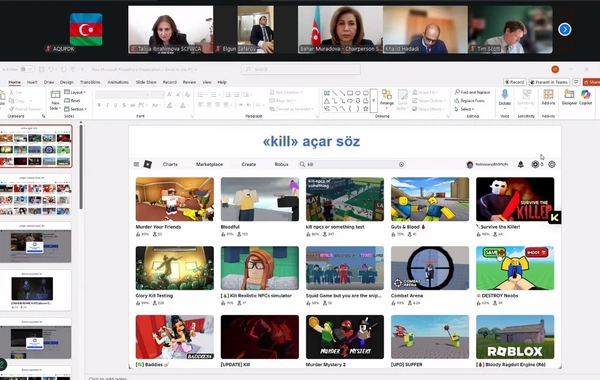Image resolution: width=600 pixels, height=380 pixels.
Task: Click Bahar Muradova's video tile
Action: (340, 29)
